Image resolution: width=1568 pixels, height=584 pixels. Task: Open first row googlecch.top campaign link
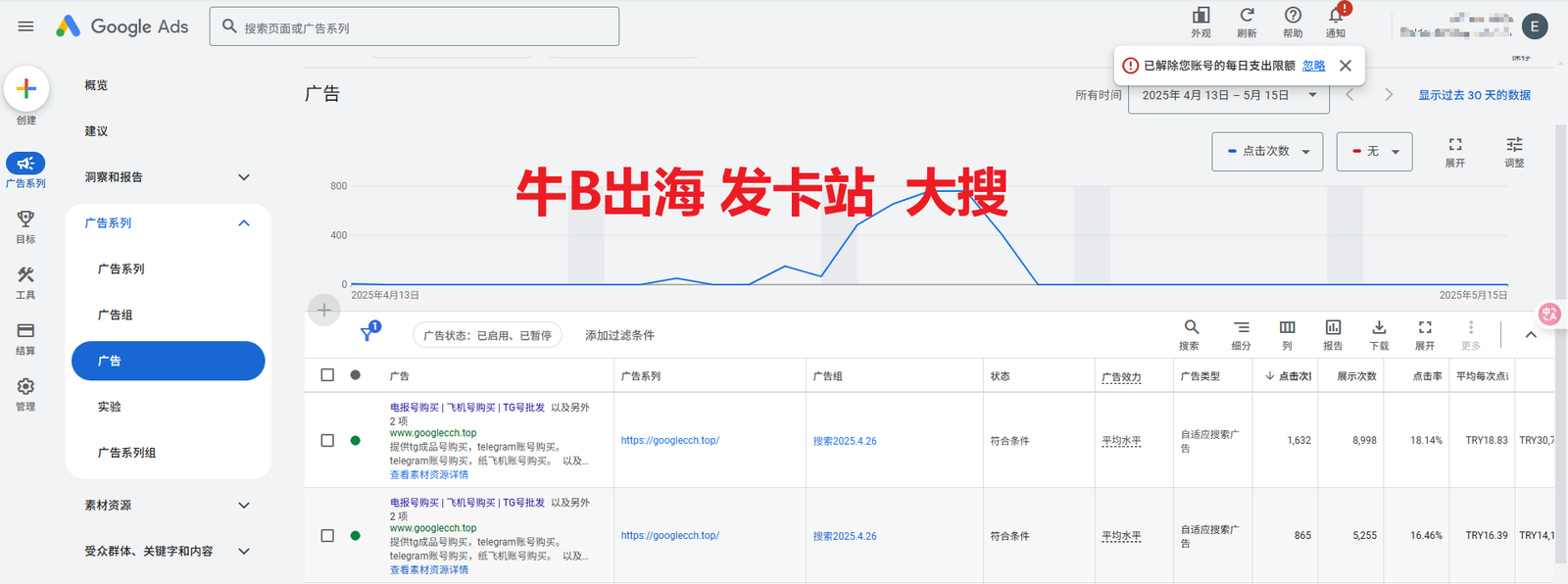(x=669, y=441)
